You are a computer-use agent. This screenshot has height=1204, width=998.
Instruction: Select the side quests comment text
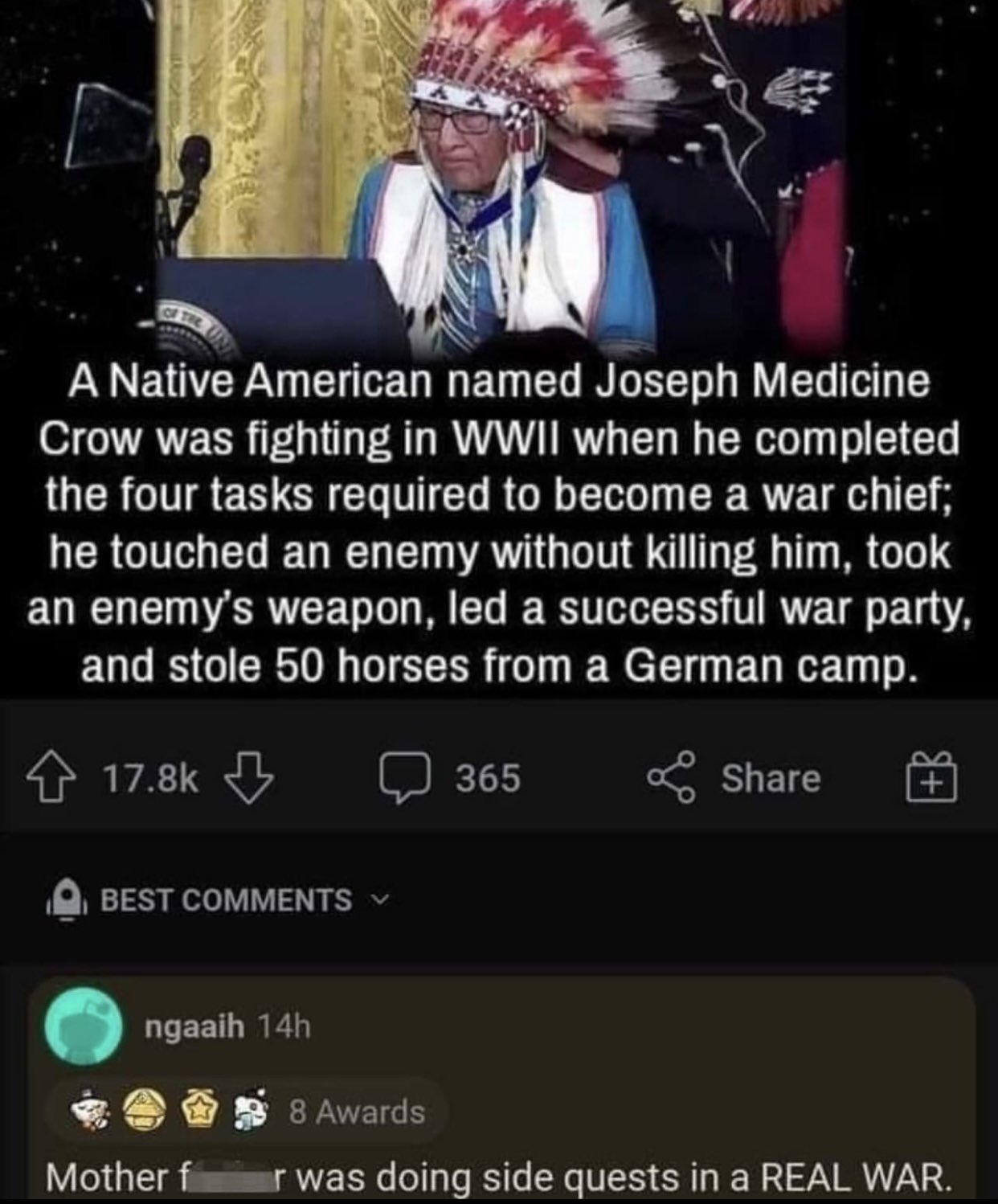pyautogui.click(x=498, y=1178)
